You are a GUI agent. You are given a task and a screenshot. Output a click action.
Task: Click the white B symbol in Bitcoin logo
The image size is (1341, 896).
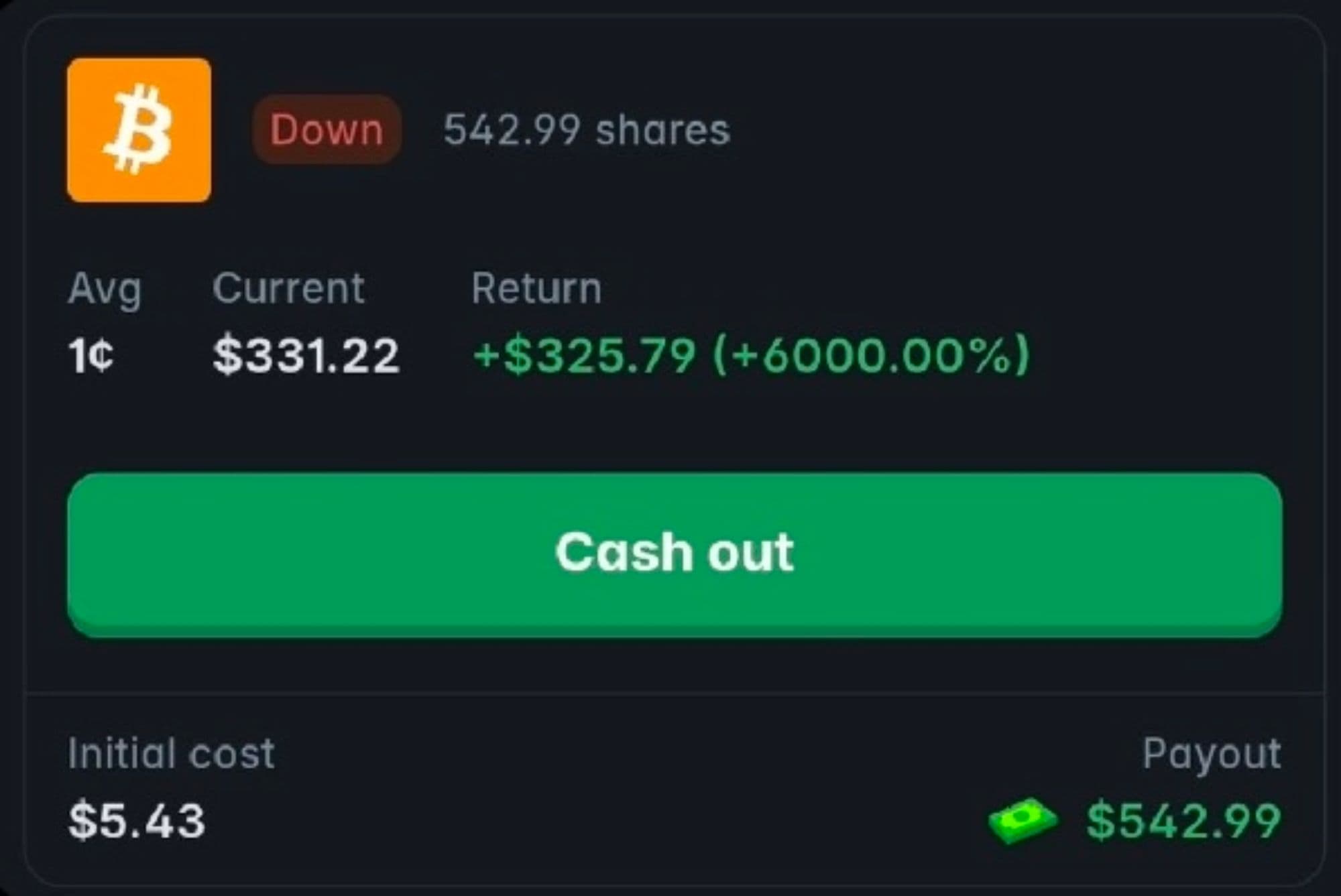click(x=139, y=129)
